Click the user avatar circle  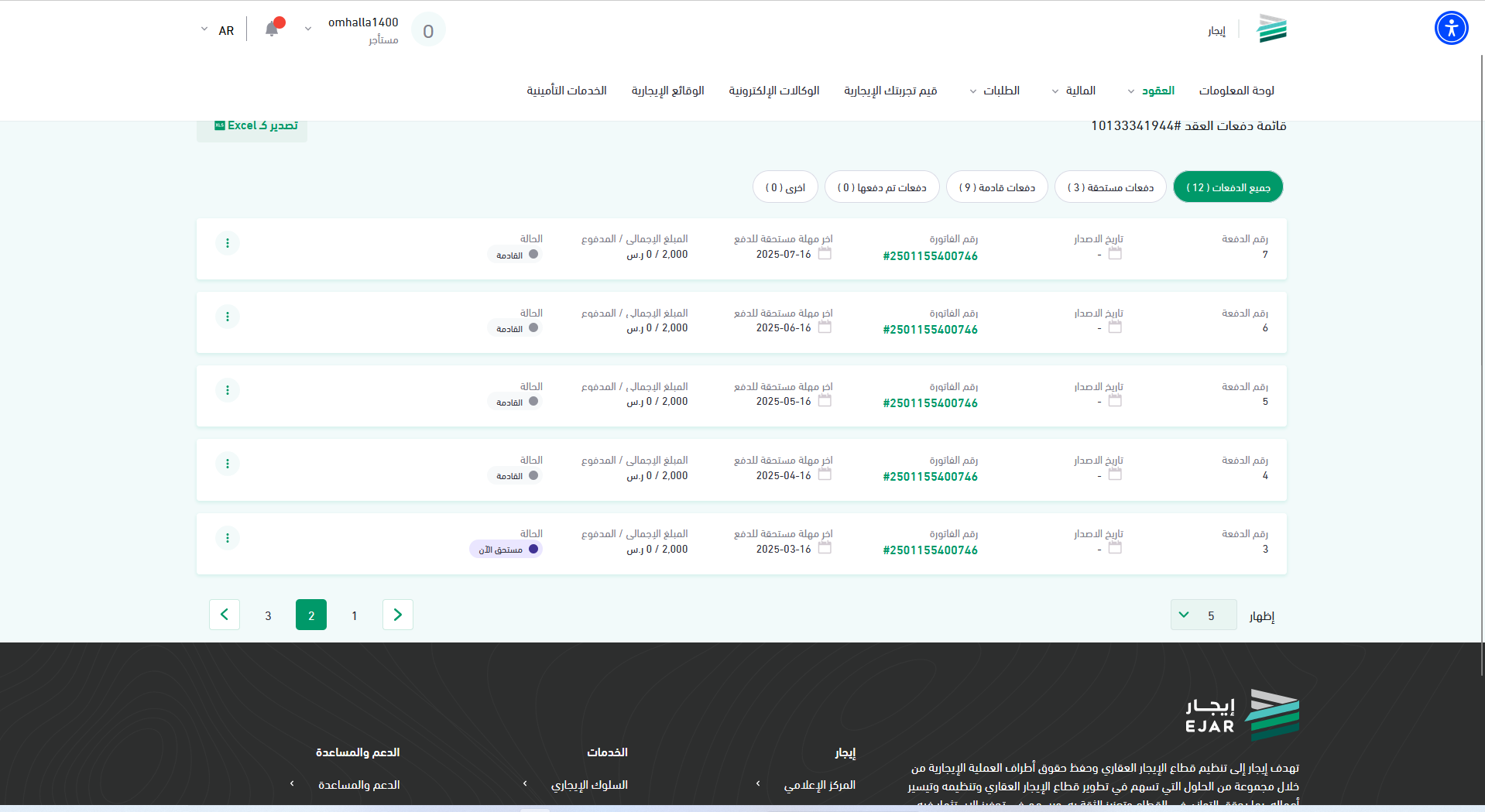[x=428, y=31]
